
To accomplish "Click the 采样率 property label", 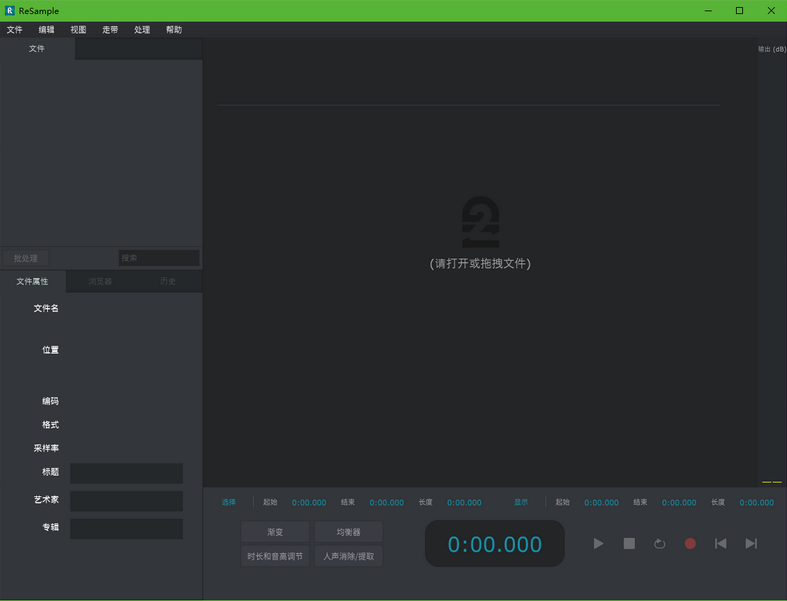I will [x=46, y=448].
